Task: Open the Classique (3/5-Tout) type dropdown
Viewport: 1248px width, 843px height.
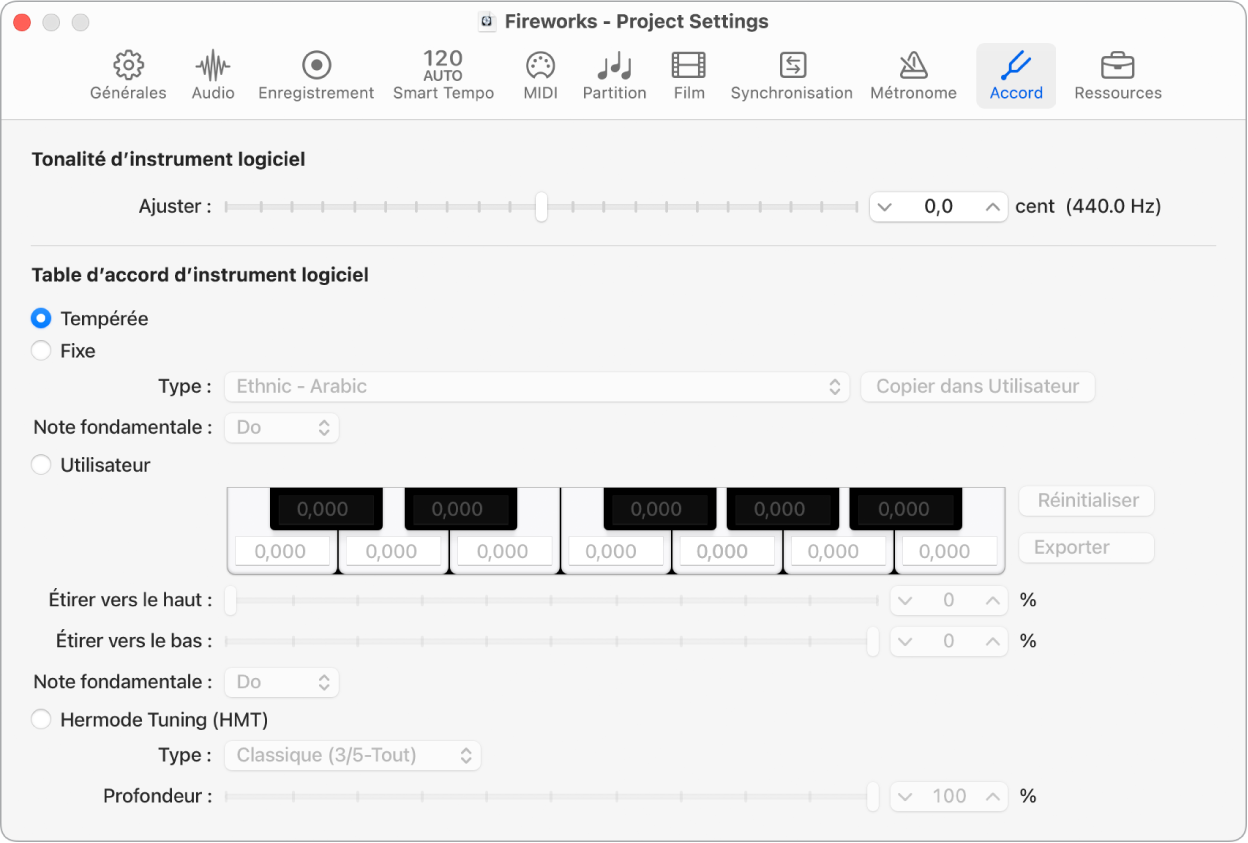Action: point(352,755)
